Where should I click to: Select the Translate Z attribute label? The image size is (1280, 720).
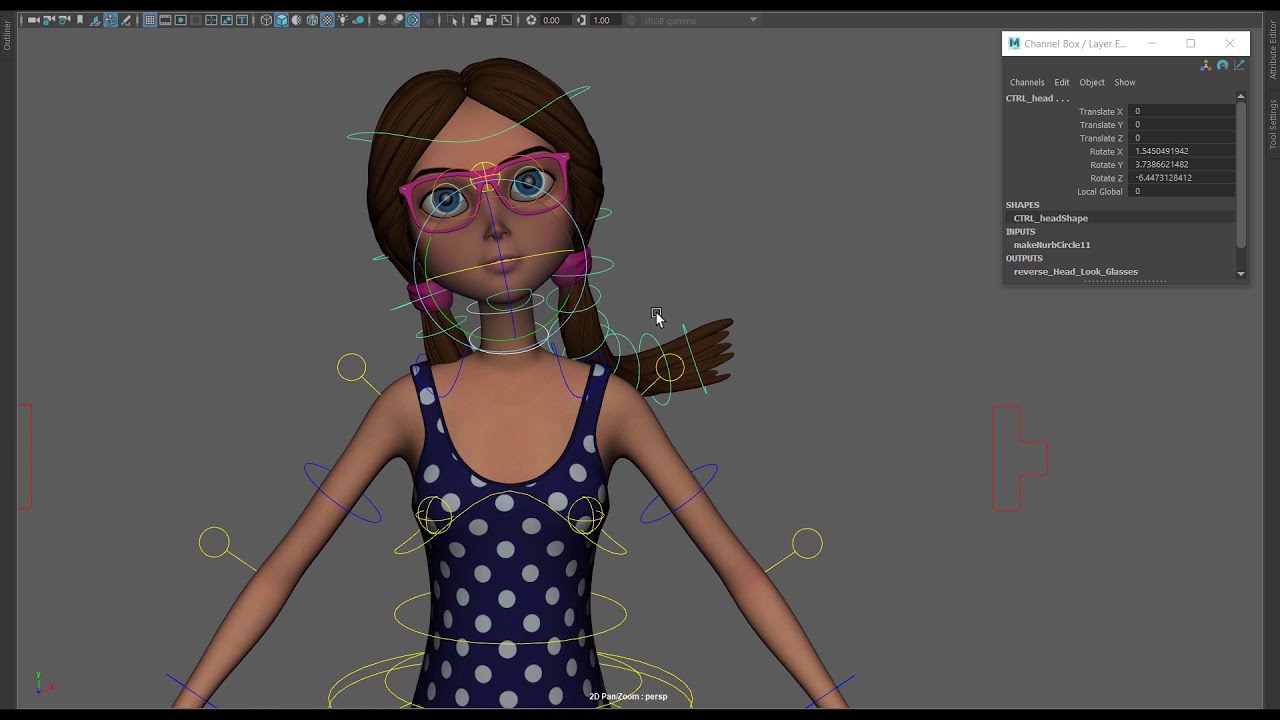(1101, 138)
